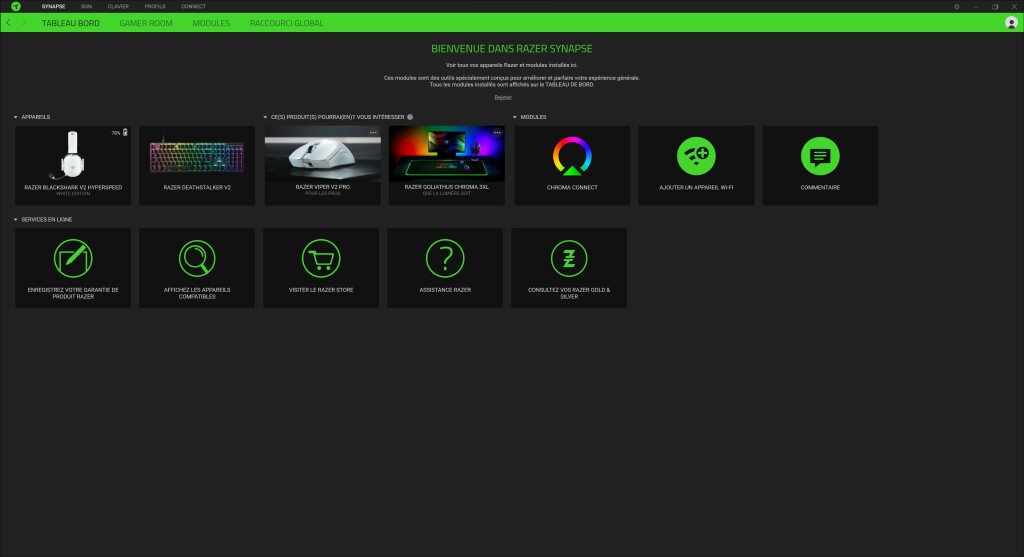Open Razer Viper V2 Pro product suggestion
This screenshot has width=1024, height=557.
pyautogui.click(x=323, y=166)
